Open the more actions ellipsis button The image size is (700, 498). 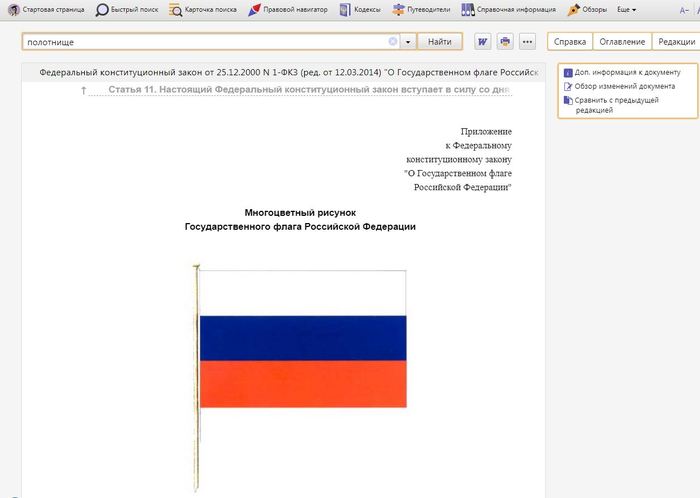(x=528, y=42)
